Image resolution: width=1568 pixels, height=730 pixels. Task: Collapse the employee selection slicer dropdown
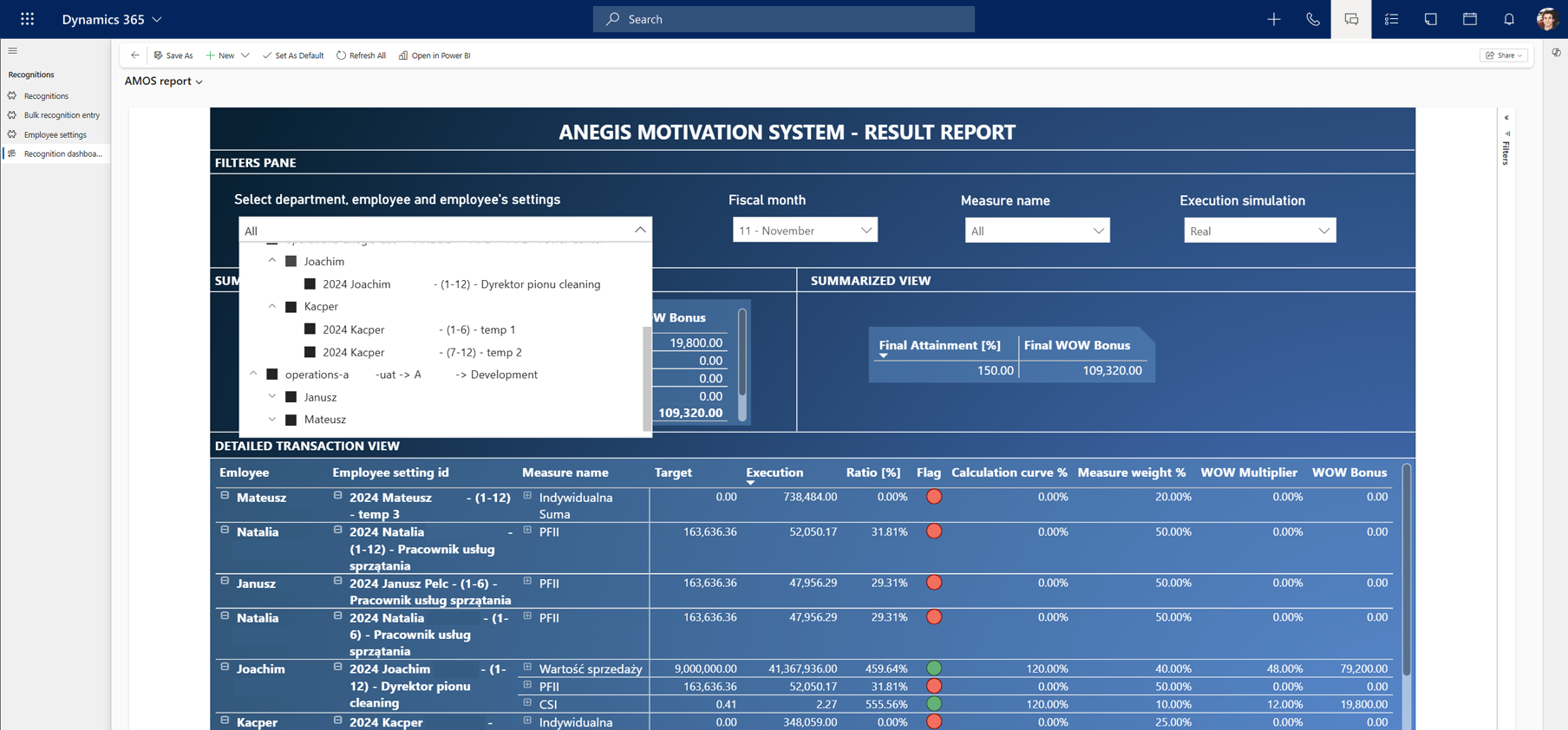click(x=640, y=230)
